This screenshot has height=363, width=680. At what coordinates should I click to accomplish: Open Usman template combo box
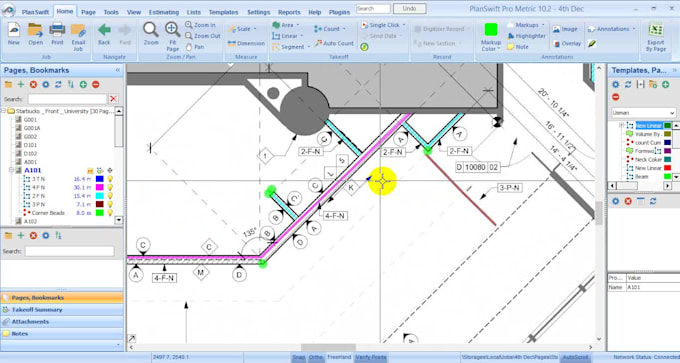tap(644, 113)
